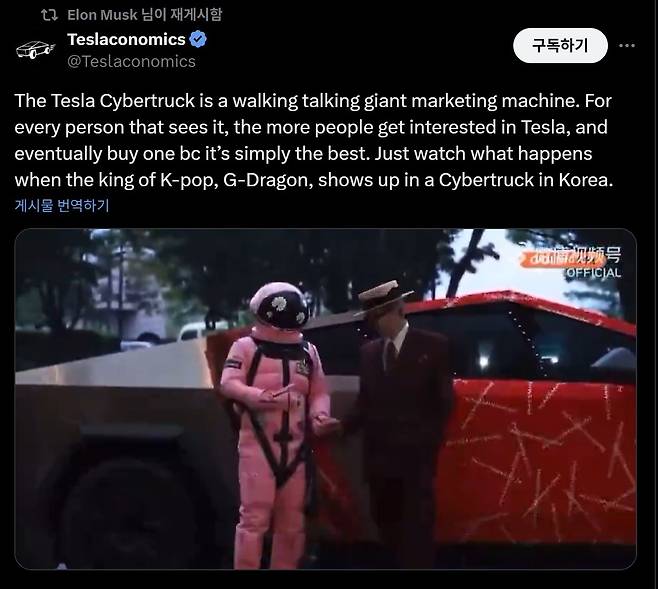This screenshot has width=658, height=589.
Task: Click the white van in the video background
Action: (x=197, y=331)
